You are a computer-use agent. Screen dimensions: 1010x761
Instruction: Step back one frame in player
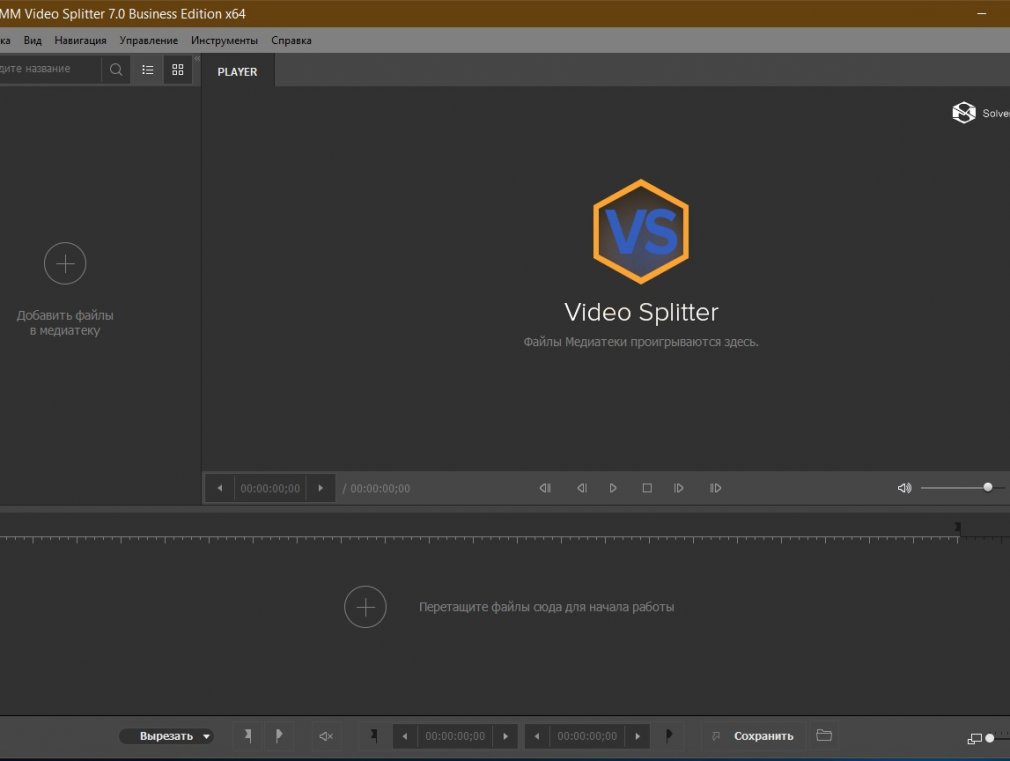point(582,488)
